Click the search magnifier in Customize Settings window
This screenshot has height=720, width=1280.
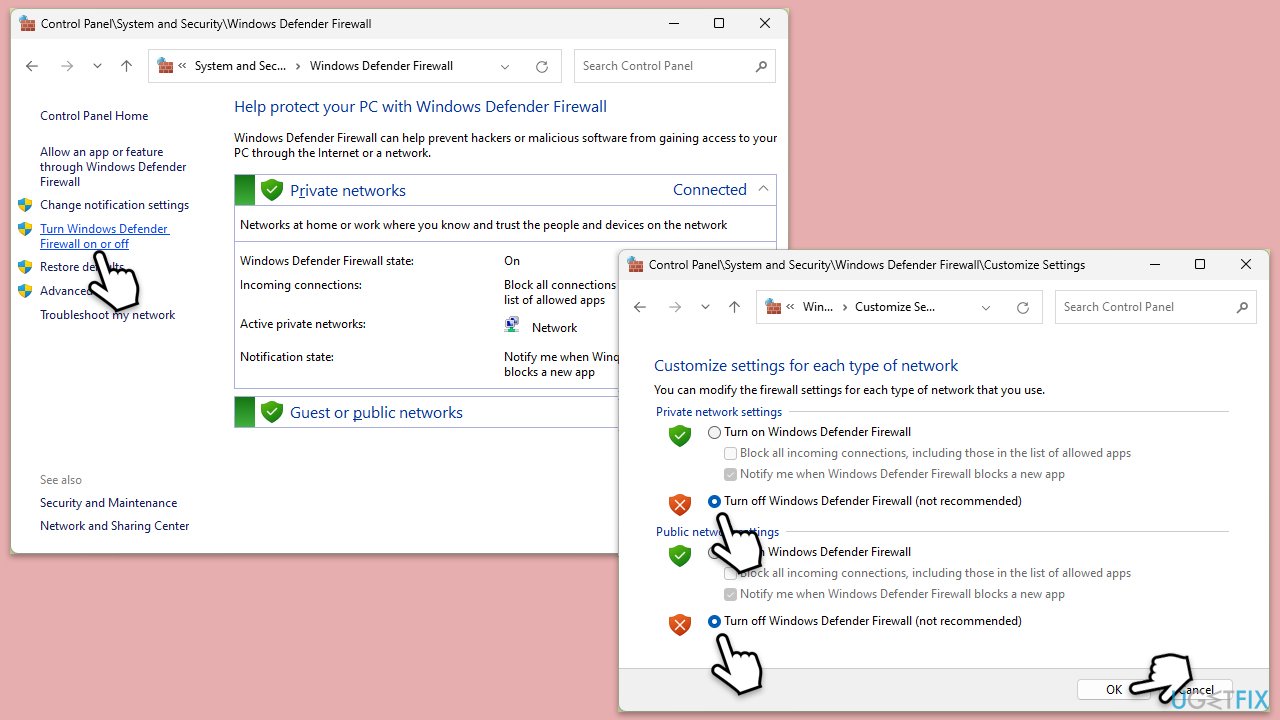tap(1242, 307)
